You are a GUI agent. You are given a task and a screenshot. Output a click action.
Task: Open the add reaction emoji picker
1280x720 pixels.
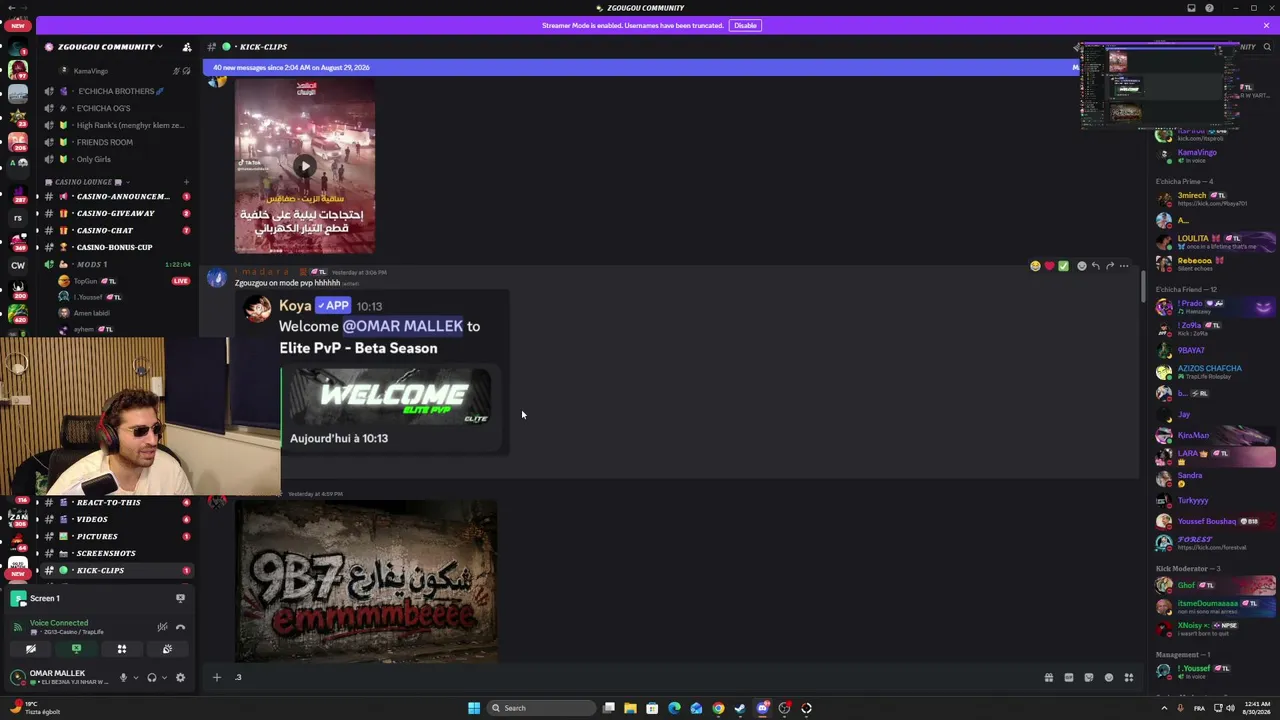[1081, 266]
